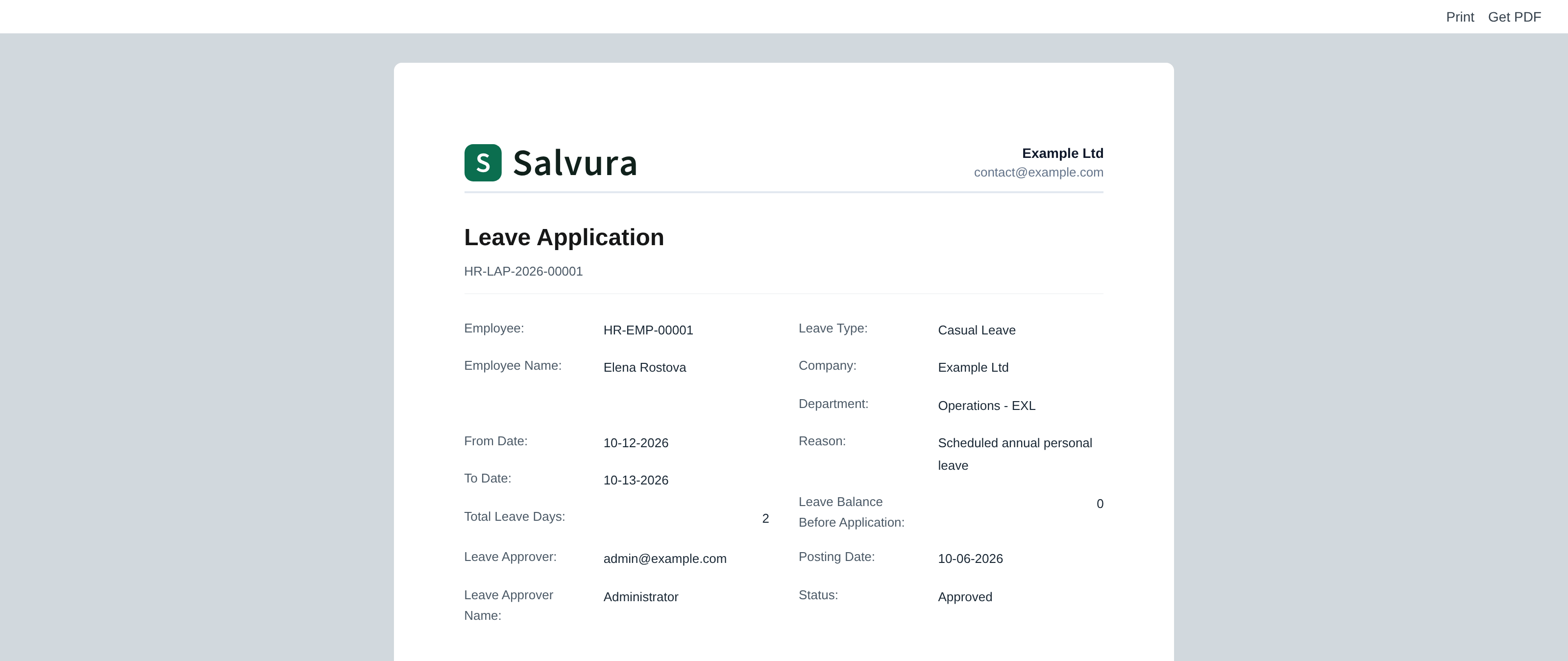Click the Total Leave Days: label
The image size is (1568, 661).
click(x=514, y=517)
